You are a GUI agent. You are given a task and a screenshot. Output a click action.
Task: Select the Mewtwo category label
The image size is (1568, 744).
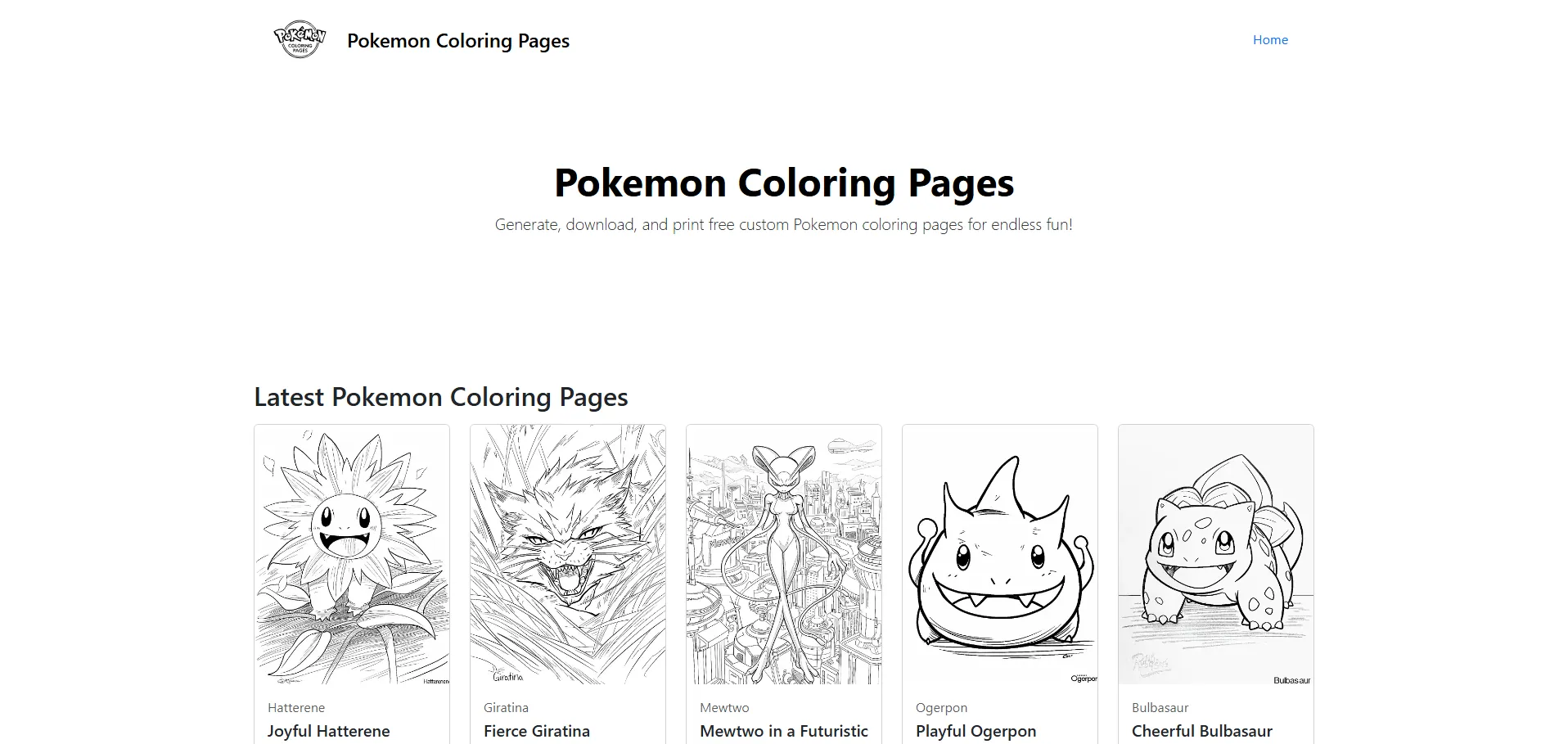click(x=724, y=708)
